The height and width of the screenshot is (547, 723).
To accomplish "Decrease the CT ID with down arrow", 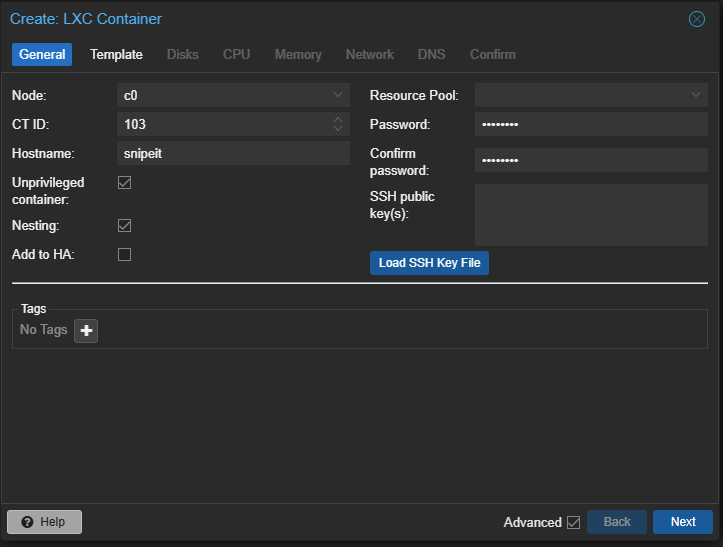I will coord(338,129).
